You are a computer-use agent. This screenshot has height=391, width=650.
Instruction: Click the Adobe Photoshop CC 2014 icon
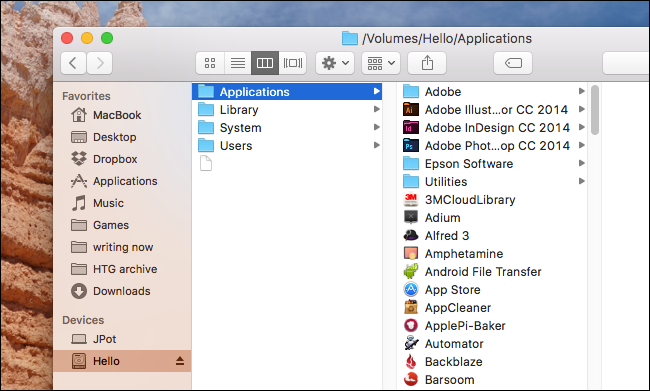(411, 146)
